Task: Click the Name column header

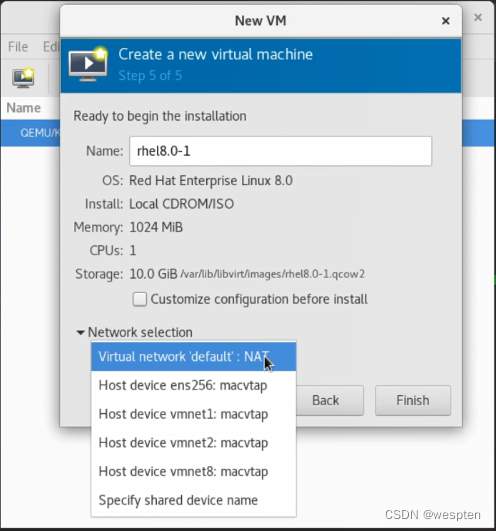Action: pos(24,108)
